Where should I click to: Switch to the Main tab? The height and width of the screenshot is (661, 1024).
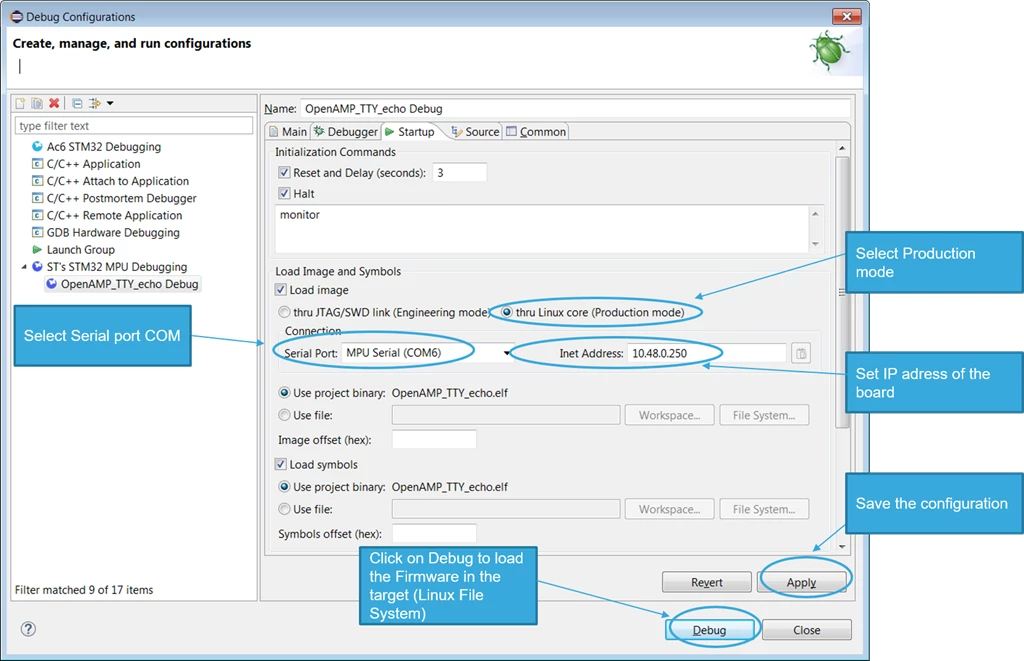click(x=288, y=131)
